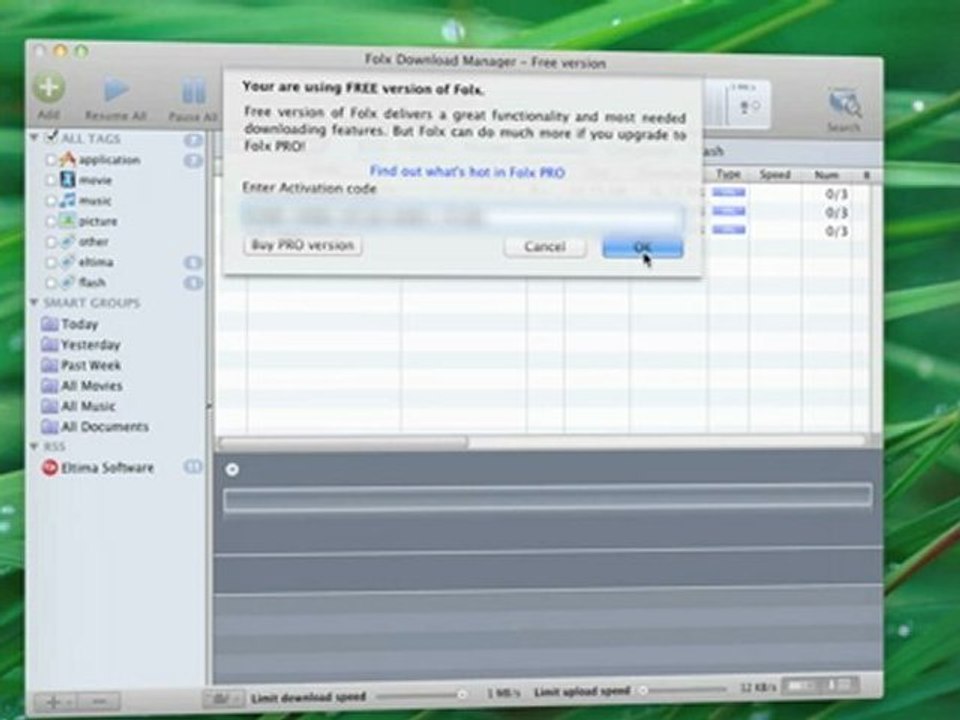The height and width of the screenshot is (720, 960).
Task: Click the Eltima Software unread count badge
Action: pos(193,467)
